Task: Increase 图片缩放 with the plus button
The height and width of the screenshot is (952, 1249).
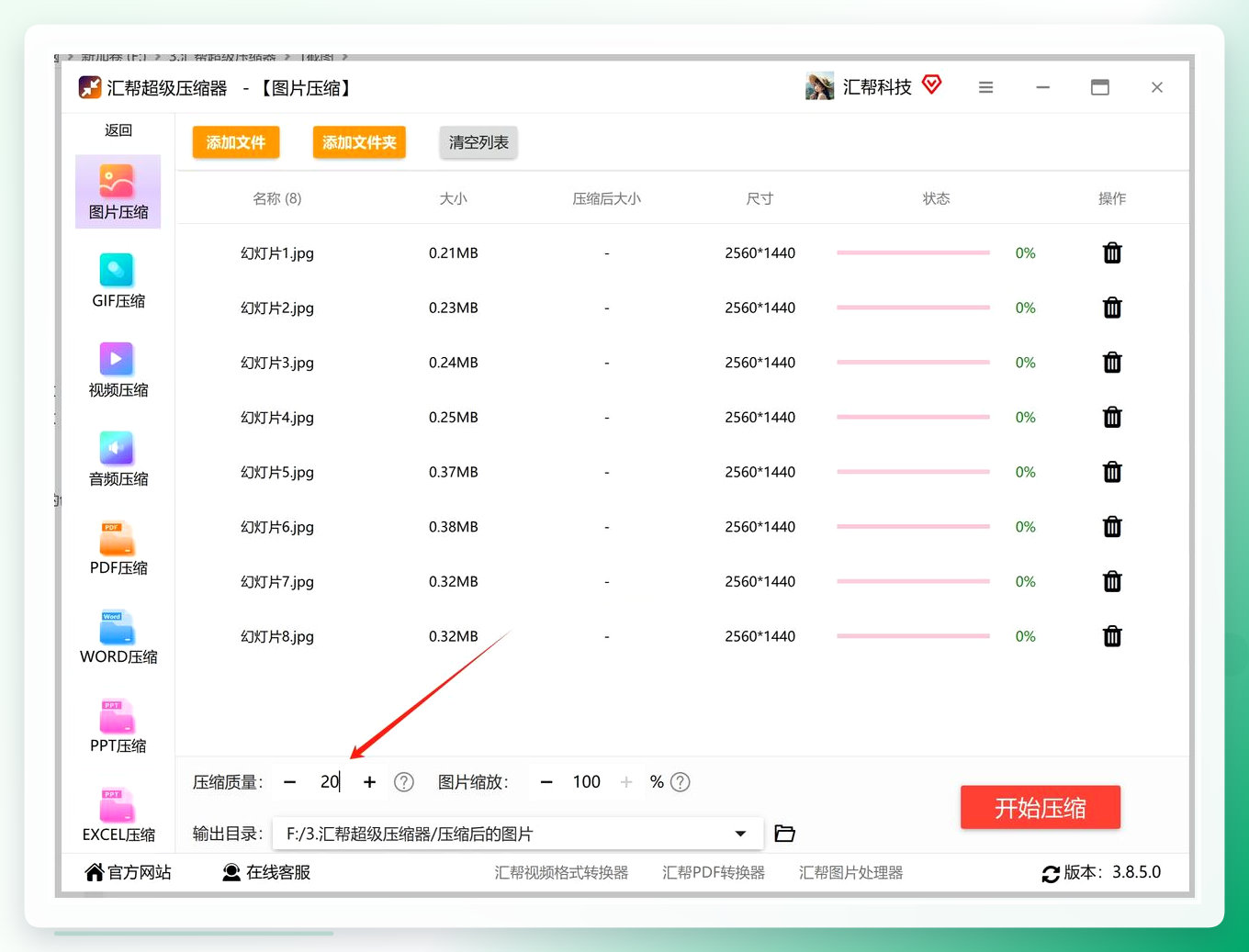Action: (626, 782)
